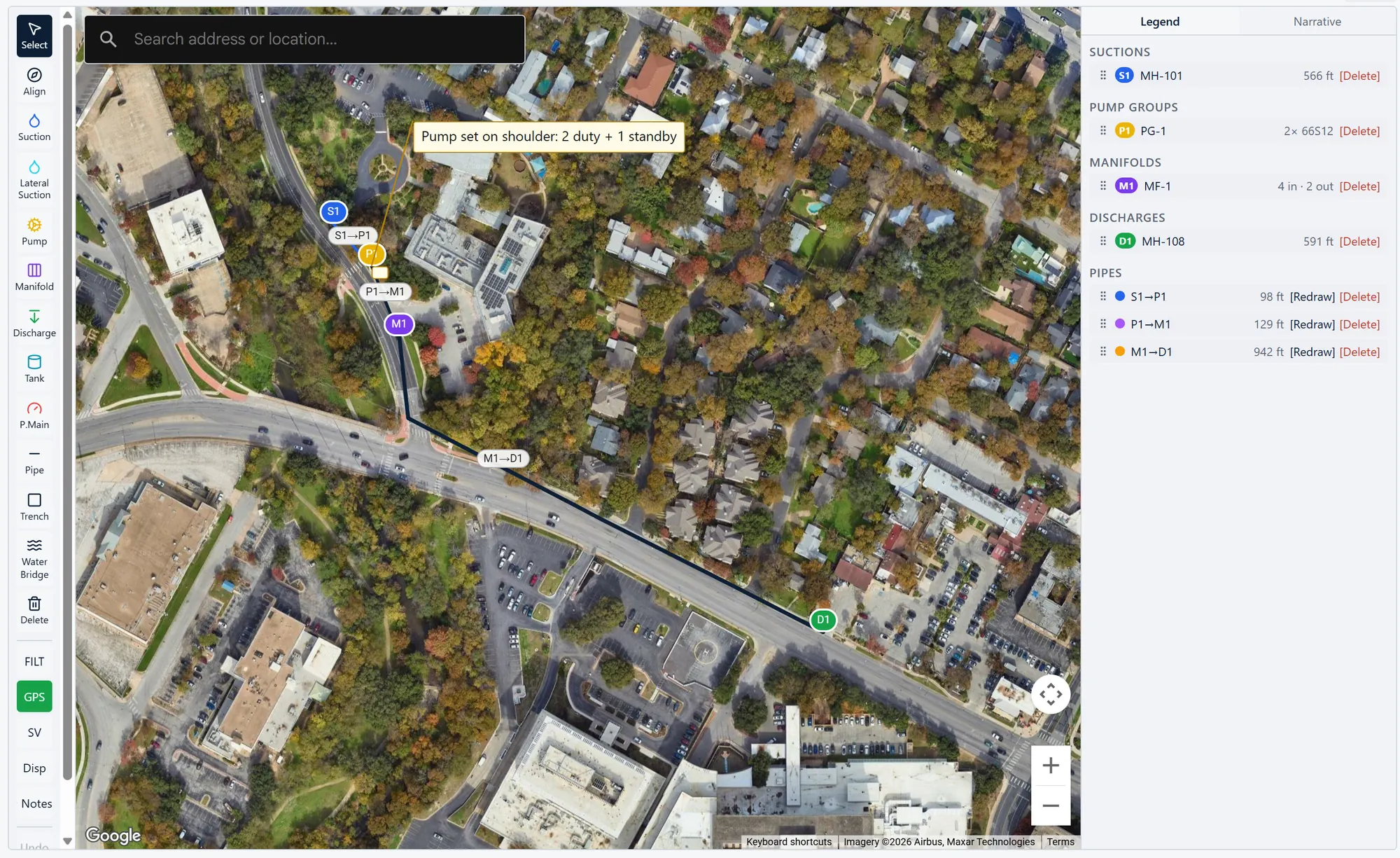This screenshot has width=1400, height=858.
Task: Select the Manifold tool
Action: point(34,277)
